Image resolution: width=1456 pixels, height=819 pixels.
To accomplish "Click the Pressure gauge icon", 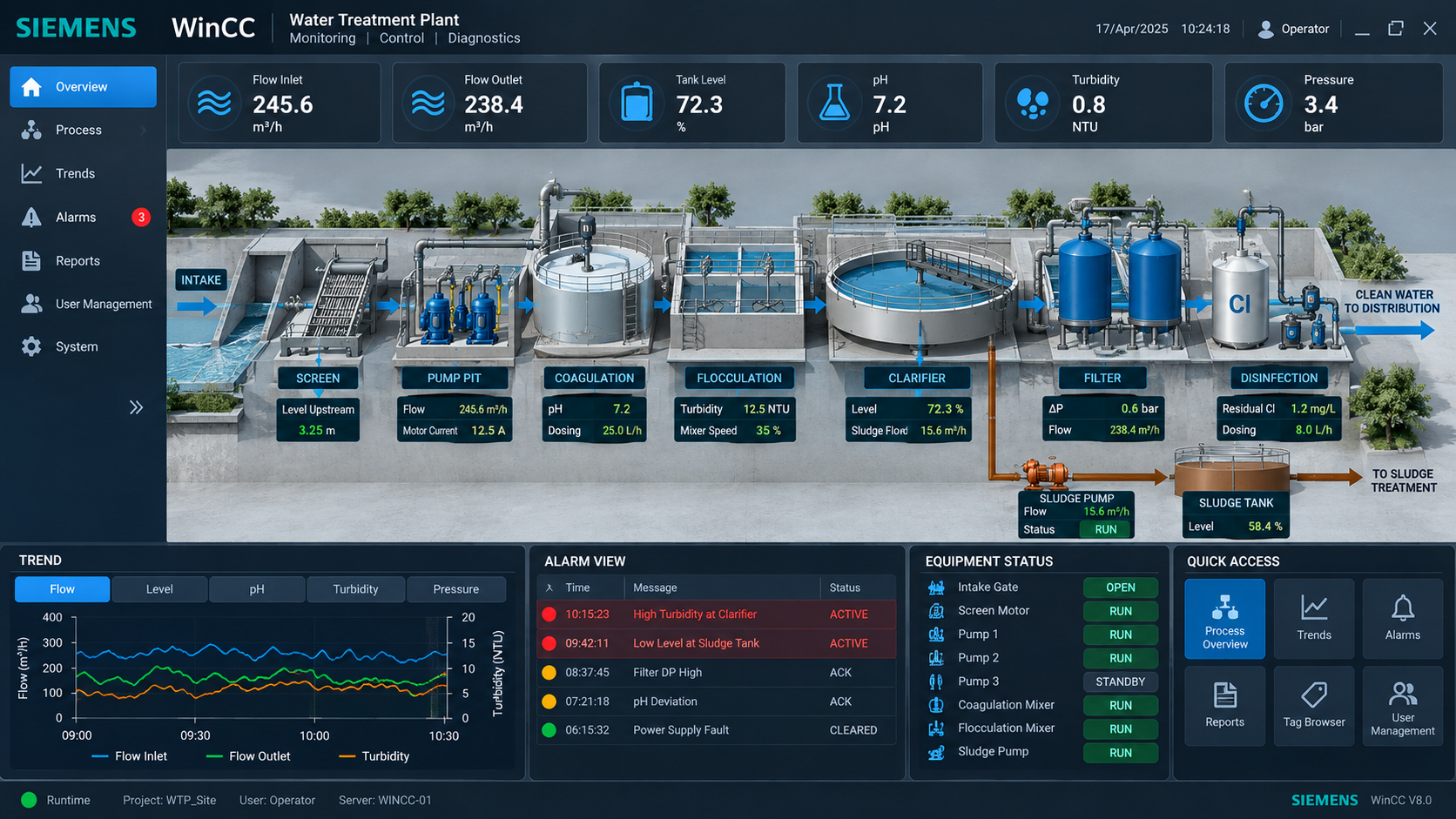I will 1264,103.
